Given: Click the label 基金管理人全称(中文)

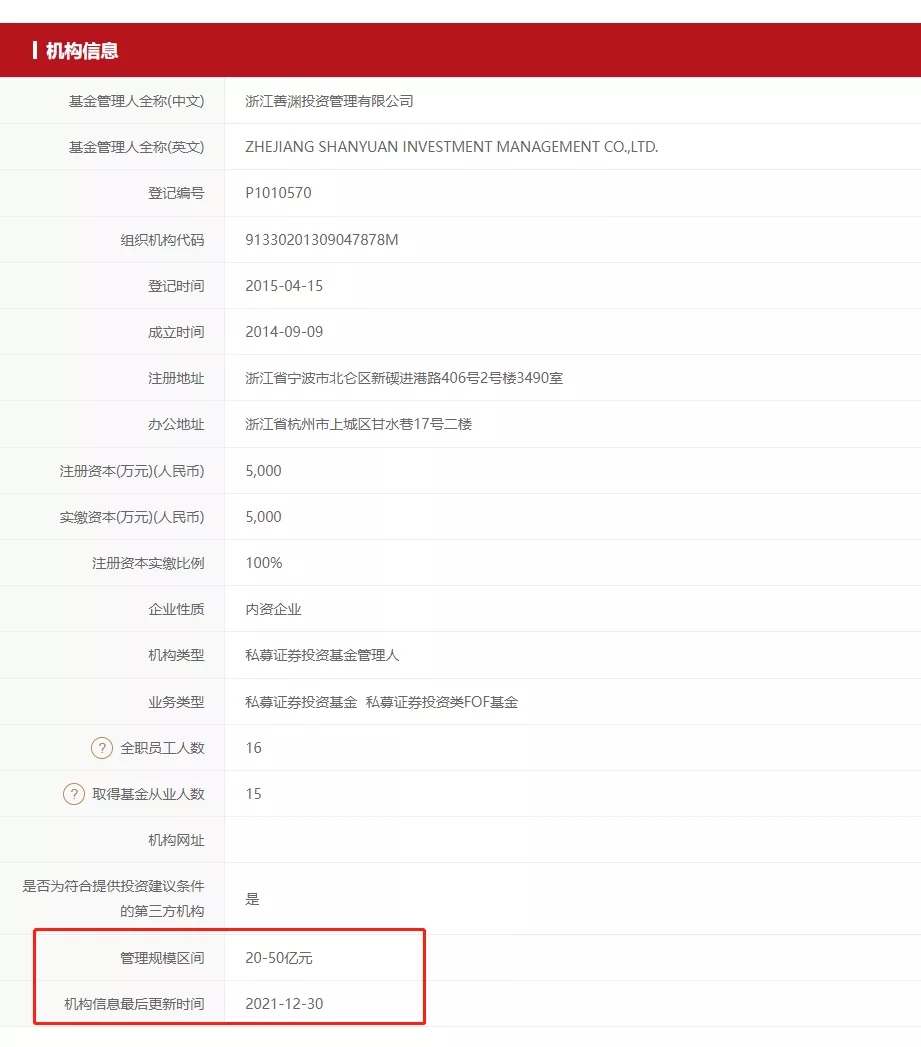Looking at the screenshot, I should (x=136, y=101).
